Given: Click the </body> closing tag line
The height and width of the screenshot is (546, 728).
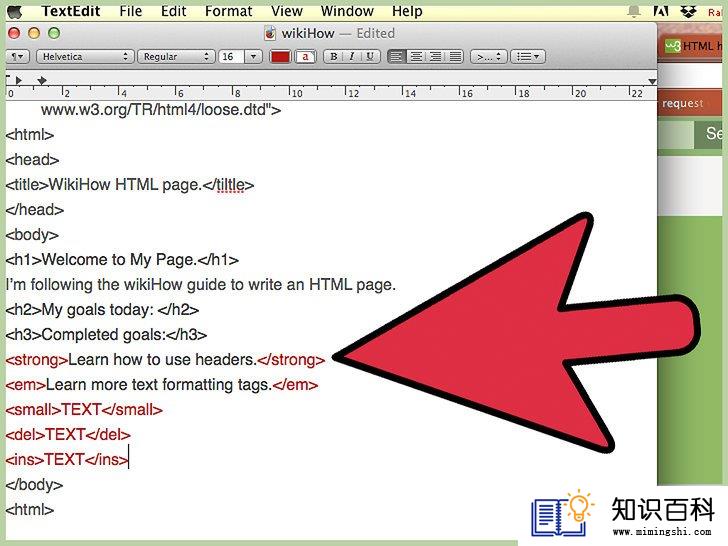Looking at the screenshot, I should pyautogui.click(x=34, y=485).
